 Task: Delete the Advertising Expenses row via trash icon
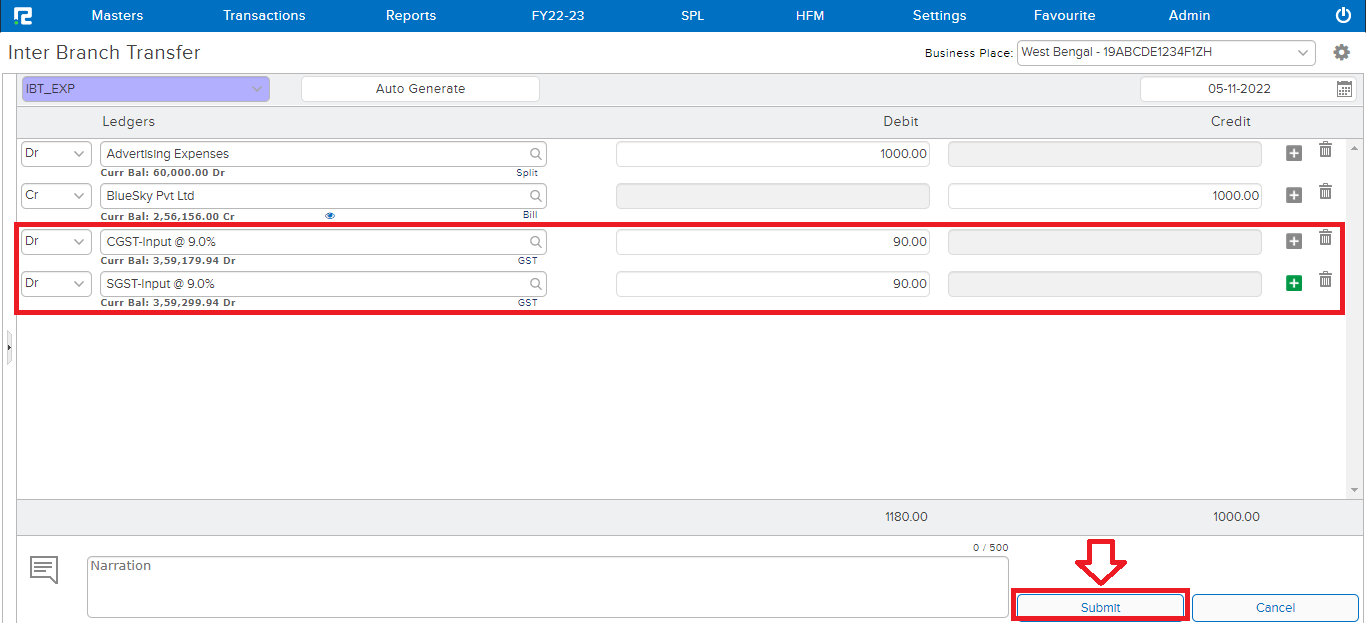pos(1325,150)
